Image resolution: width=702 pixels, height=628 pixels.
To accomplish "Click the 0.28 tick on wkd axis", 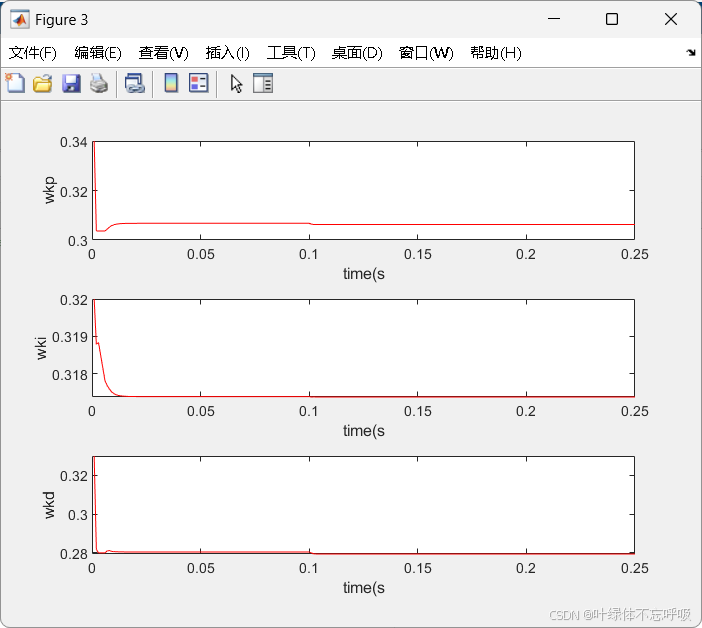I will point(73,554).
